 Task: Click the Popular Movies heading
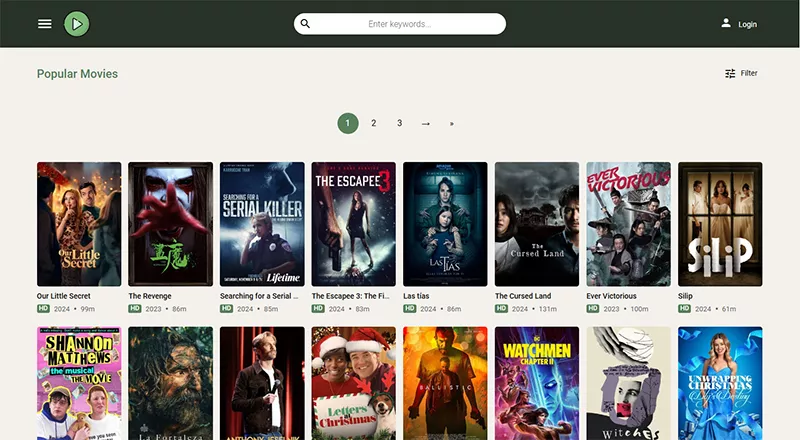(x=77, y=74)
